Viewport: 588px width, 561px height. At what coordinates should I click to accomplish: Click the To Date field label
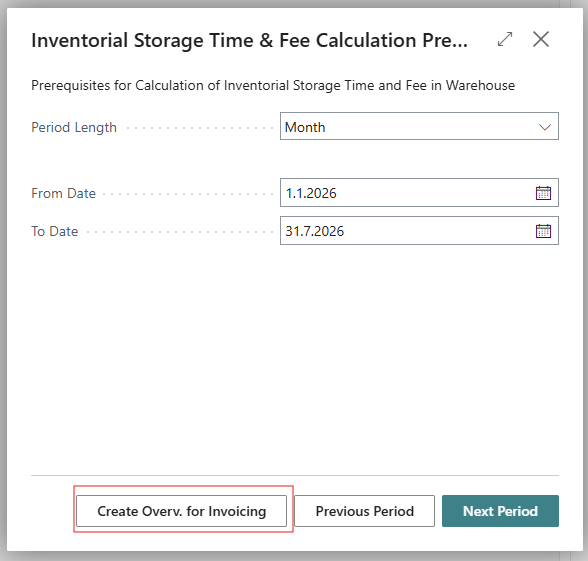click(x=55, y=231)
